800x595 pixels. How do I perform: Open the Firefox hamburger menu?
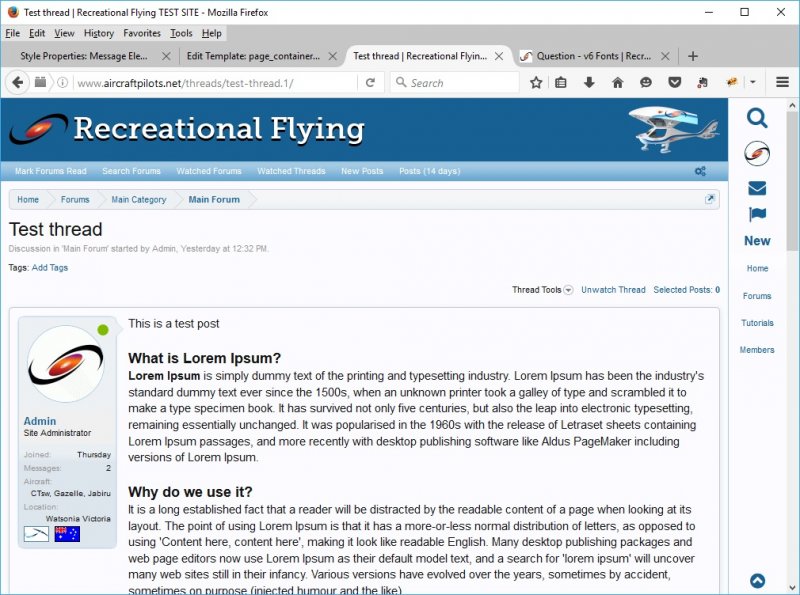click(783, 82)
